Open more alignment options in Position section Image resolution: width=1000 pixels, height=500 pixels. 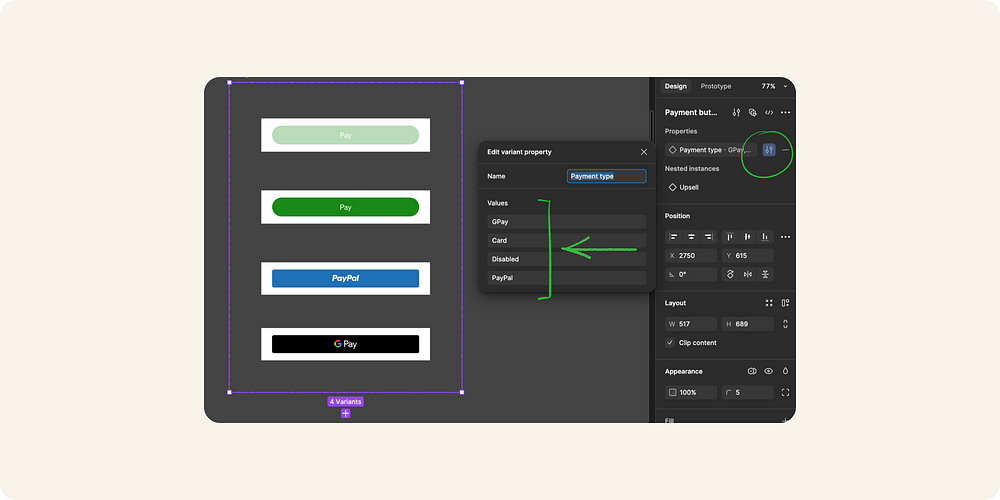pos(785,237)
